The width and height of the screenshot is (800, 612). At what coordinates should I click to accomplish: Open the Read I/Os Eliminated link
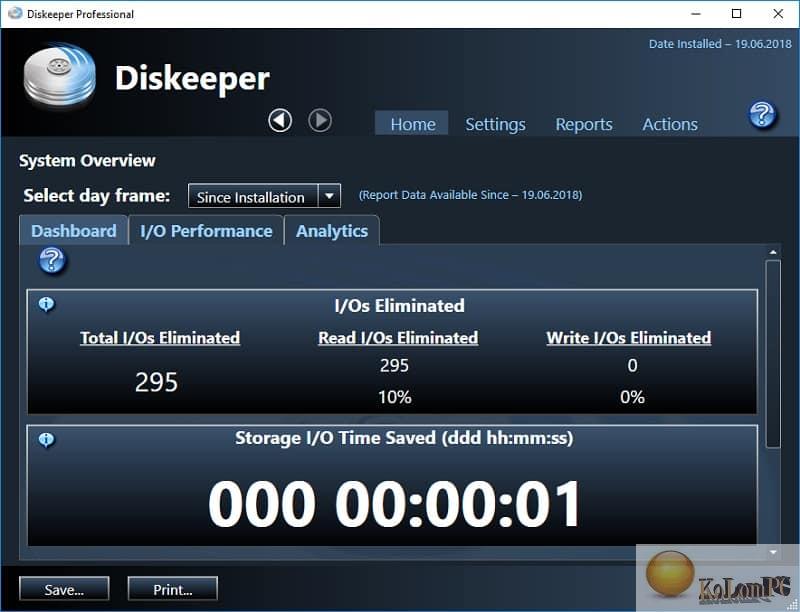[x=398, y=338]
